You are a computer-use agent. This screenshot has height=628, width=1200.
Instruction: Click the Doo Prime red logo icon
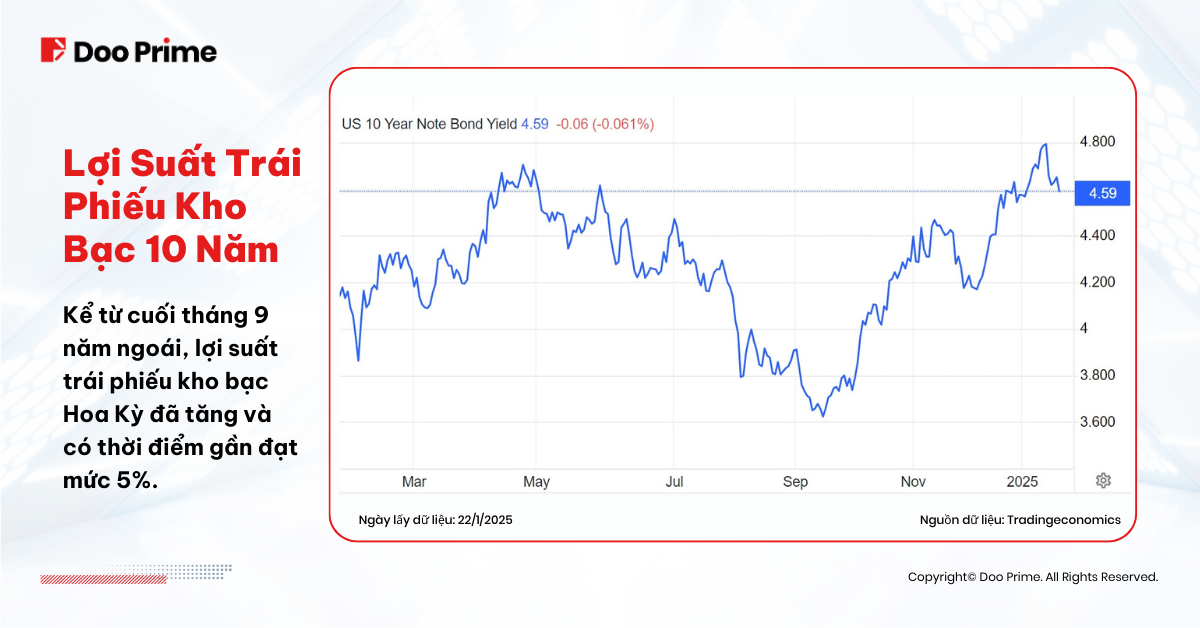(x=53, y=51)
